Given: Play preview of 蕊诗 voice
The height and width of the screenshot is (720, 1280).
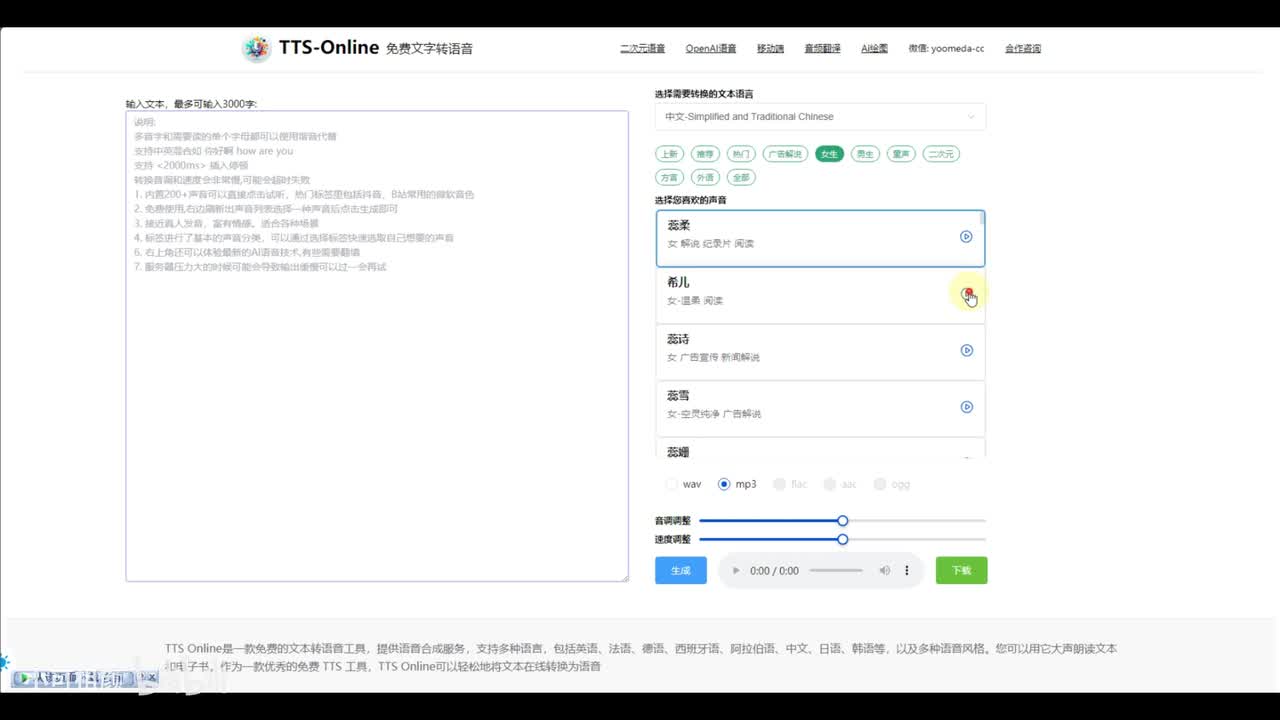Looking at the screenshot, I should click(x=966, y=350).
